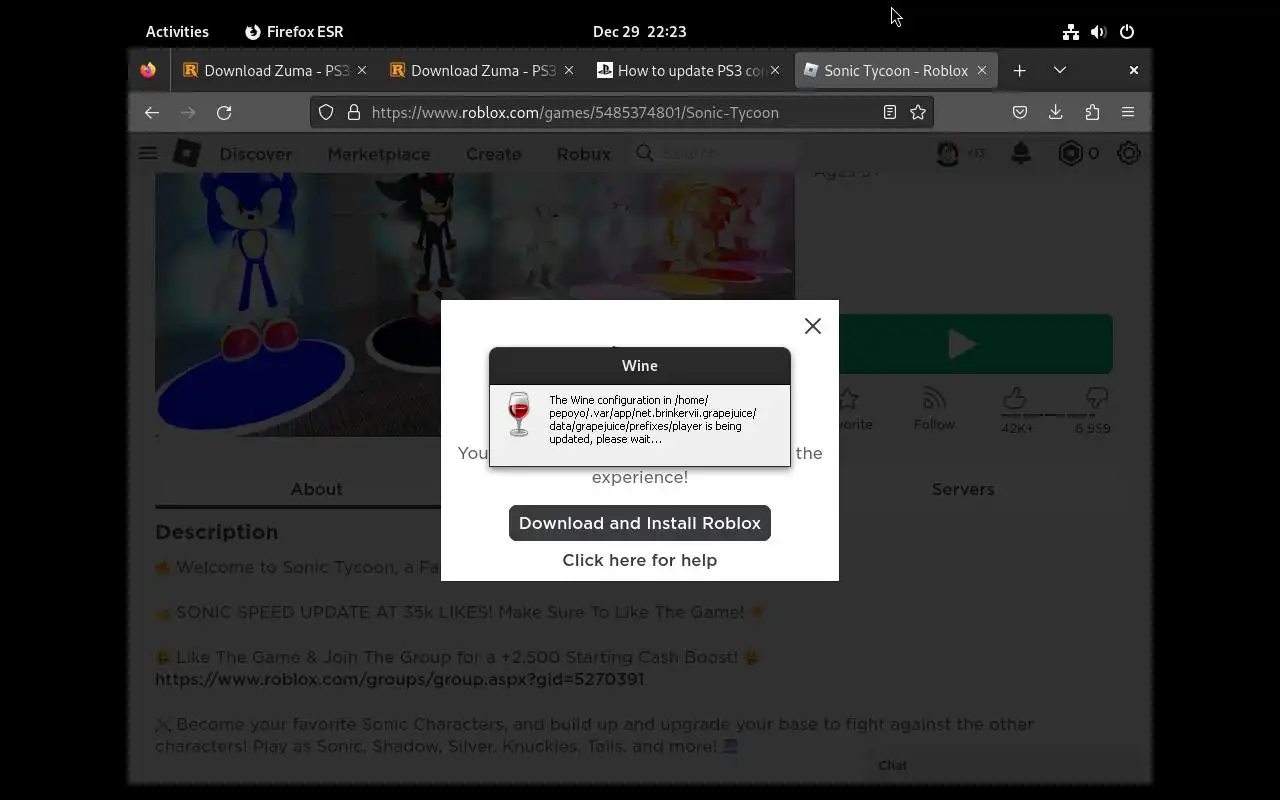Close the download prompt with the X
The image size is (1280, 800).
pos(813,326)
